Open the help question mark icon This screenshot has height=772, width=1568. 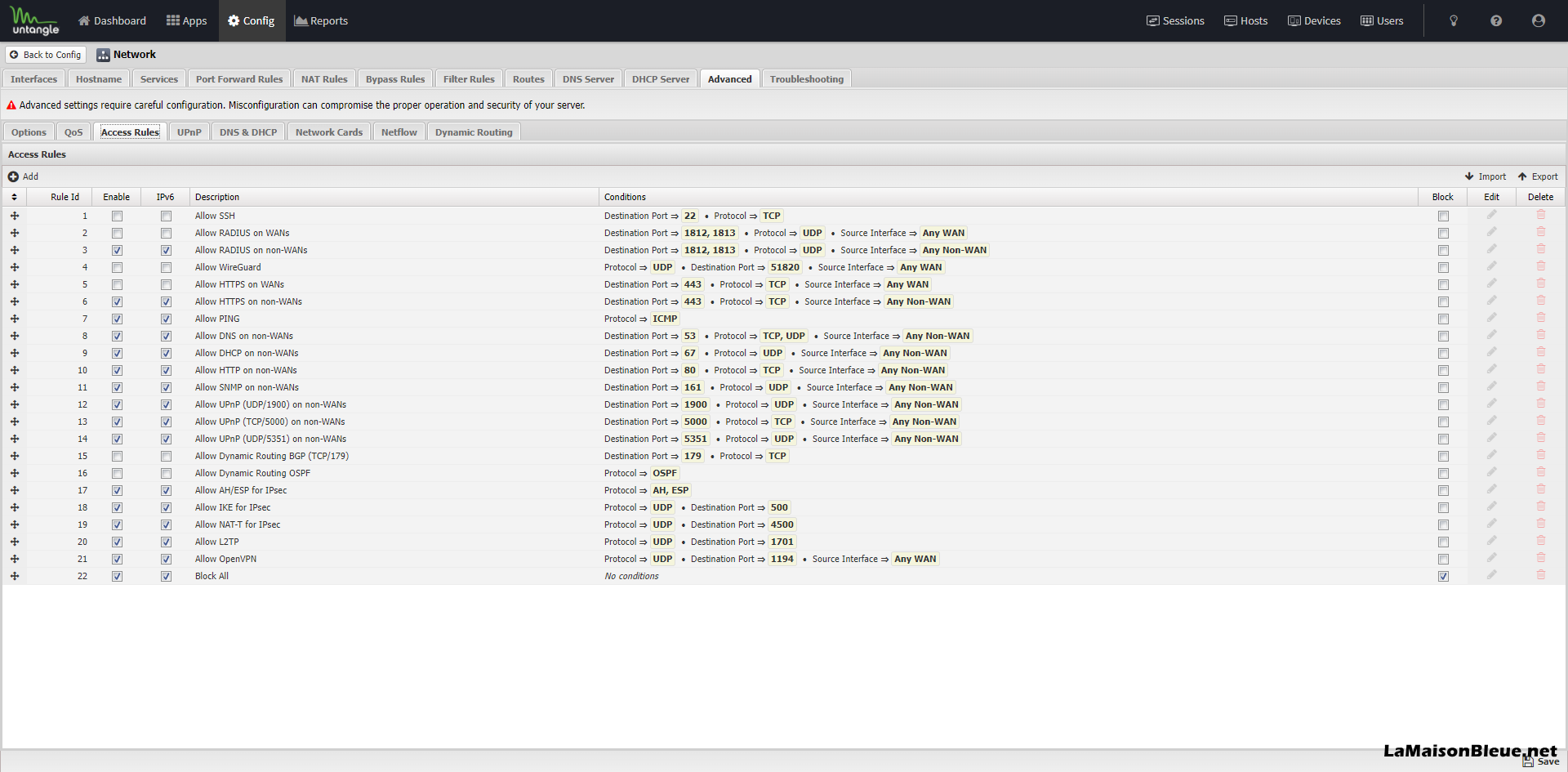(1495, 21)
